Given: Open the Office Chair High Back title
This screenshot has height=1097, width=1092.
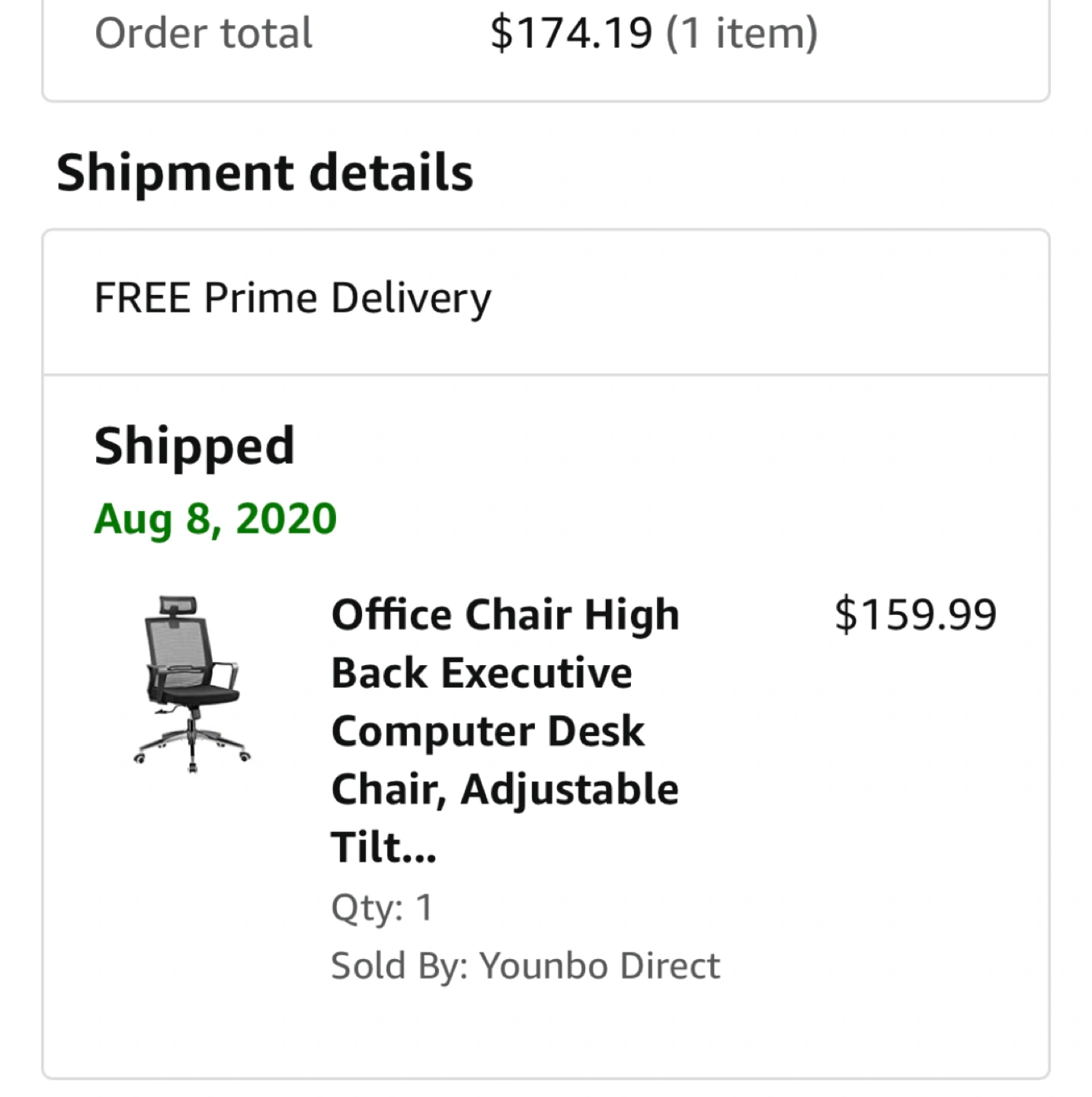Looking at the screenshot, I should (x=504, y=616).
